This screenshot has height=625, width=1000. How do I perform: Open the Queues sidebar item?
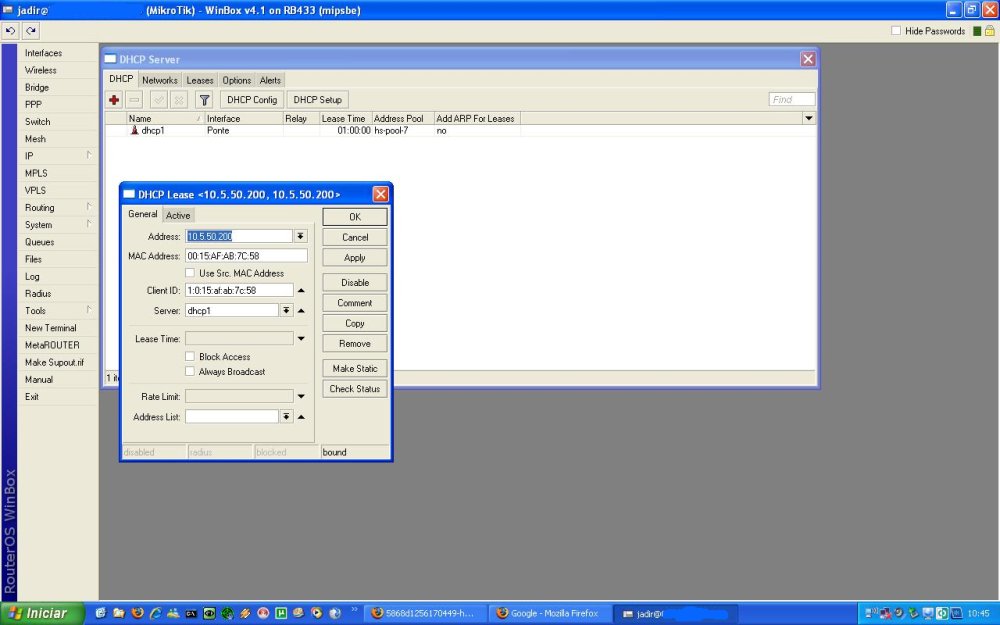click(x=57, y=242)
